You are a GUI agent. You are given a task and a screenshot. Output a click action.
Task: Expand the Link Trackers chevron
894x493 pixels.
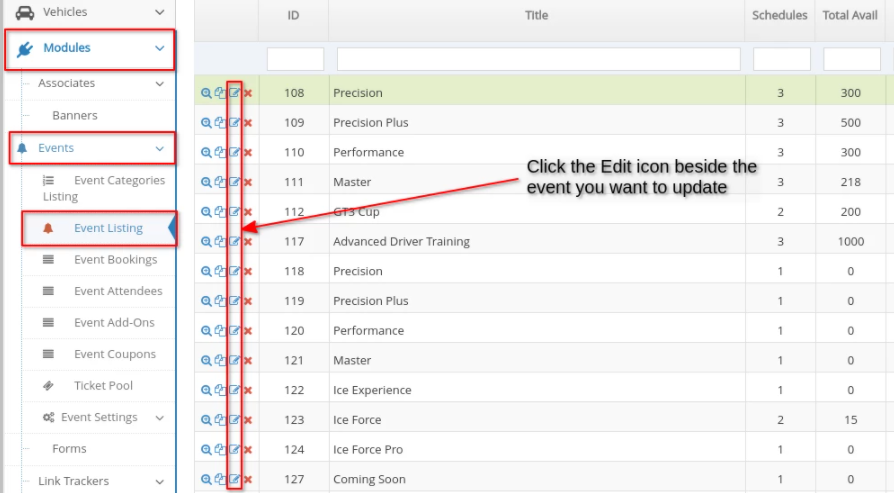pos(160,482)
